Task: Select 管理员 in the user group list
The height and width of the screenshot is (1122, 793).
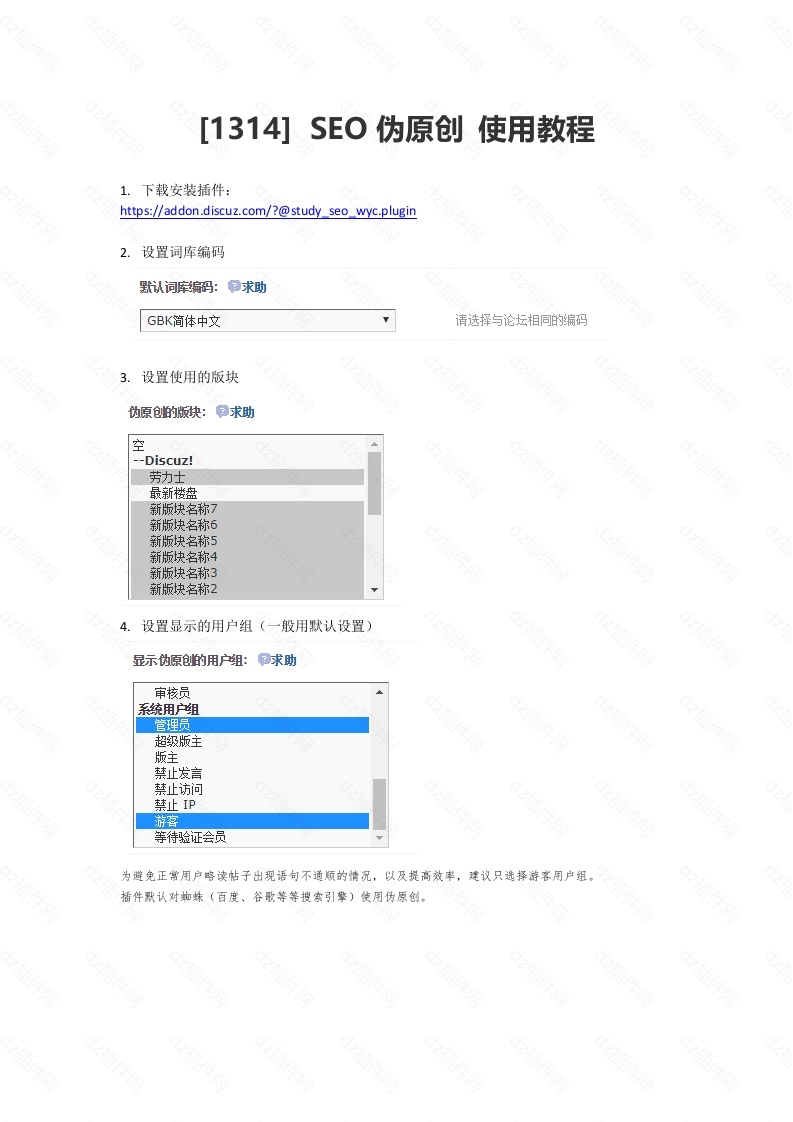Action: click(x=172, y=725)
